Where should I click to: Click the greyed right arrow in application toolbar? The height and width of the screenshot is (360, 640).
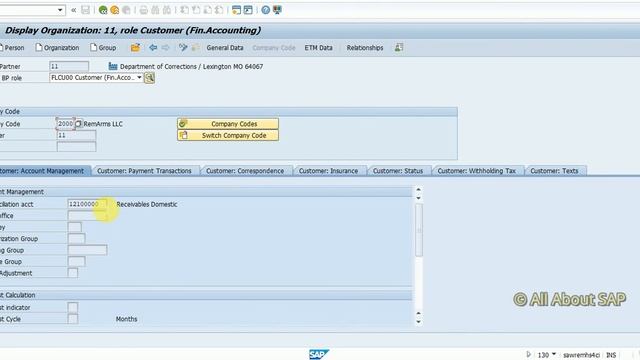tap(165, 48)
